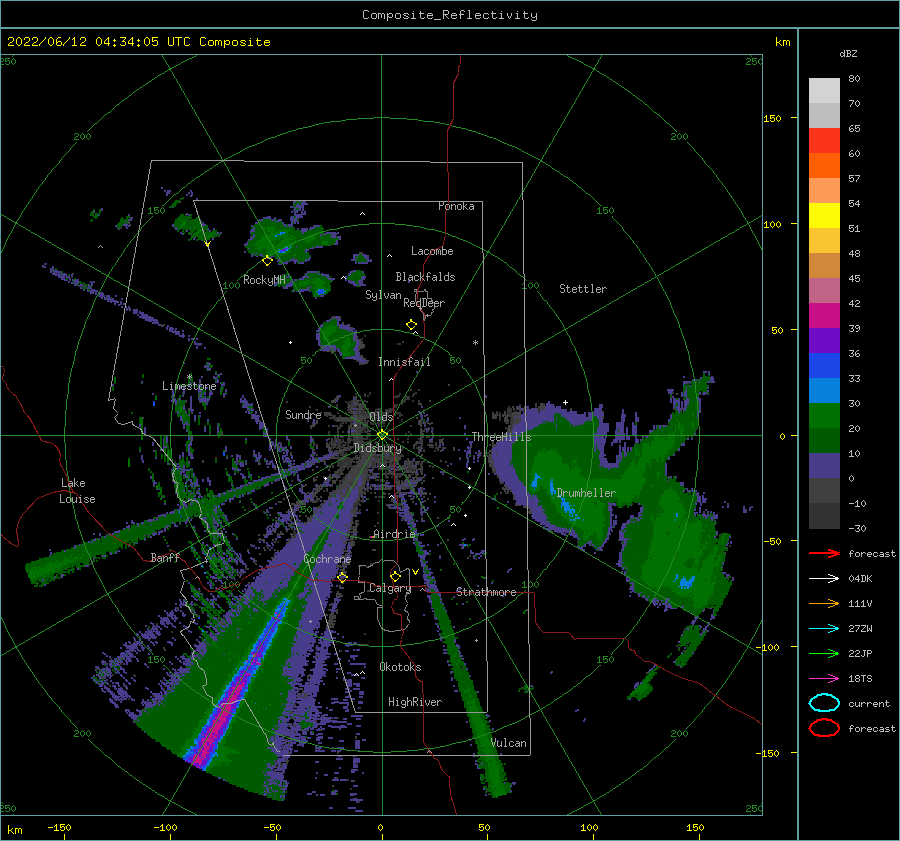Click the Limestone label
Screen dimensions: 900x841
189,386
